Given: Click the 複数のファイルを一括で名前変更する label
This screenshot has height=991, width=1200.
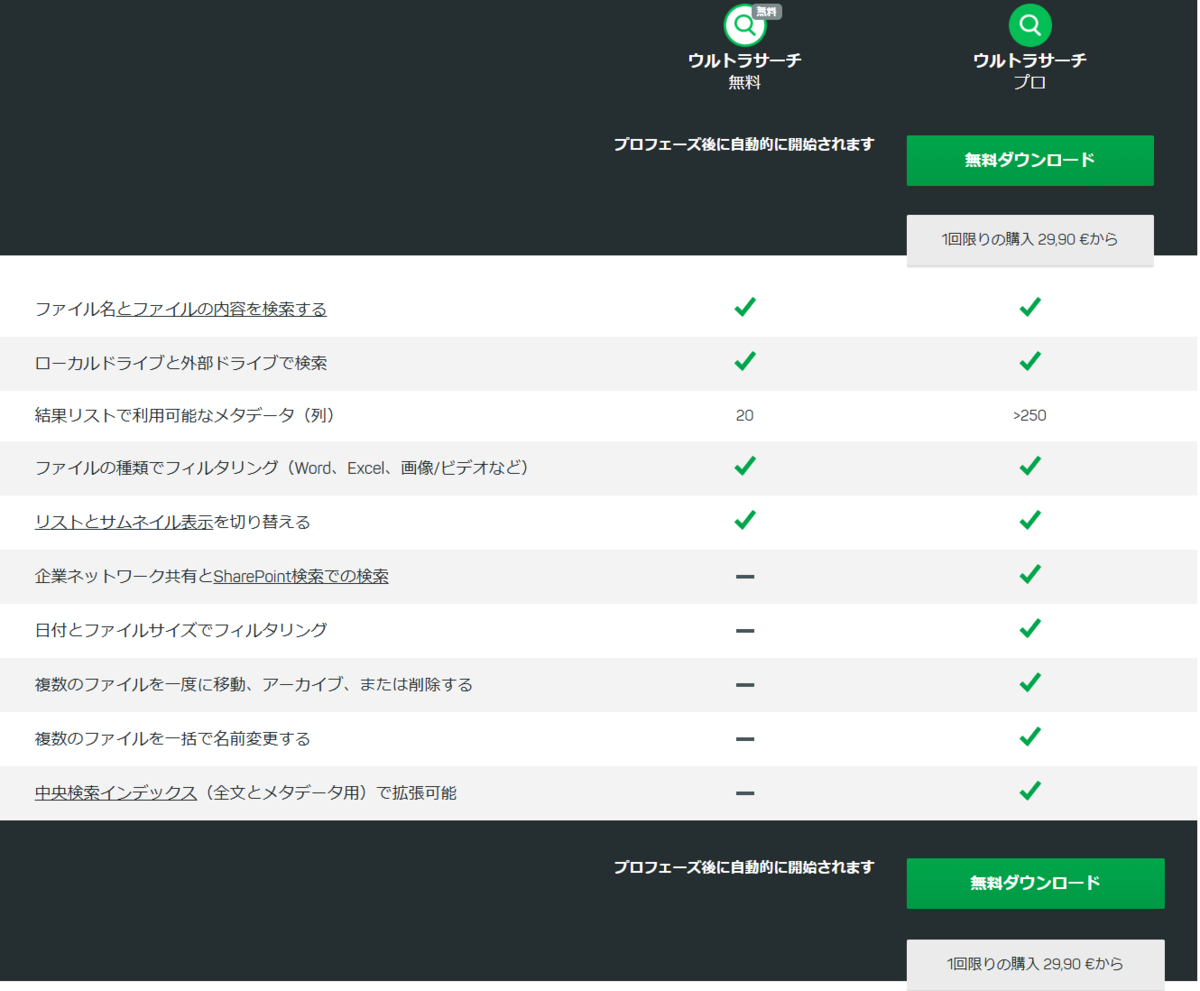Looking at the screenshot, I should 172,739.
